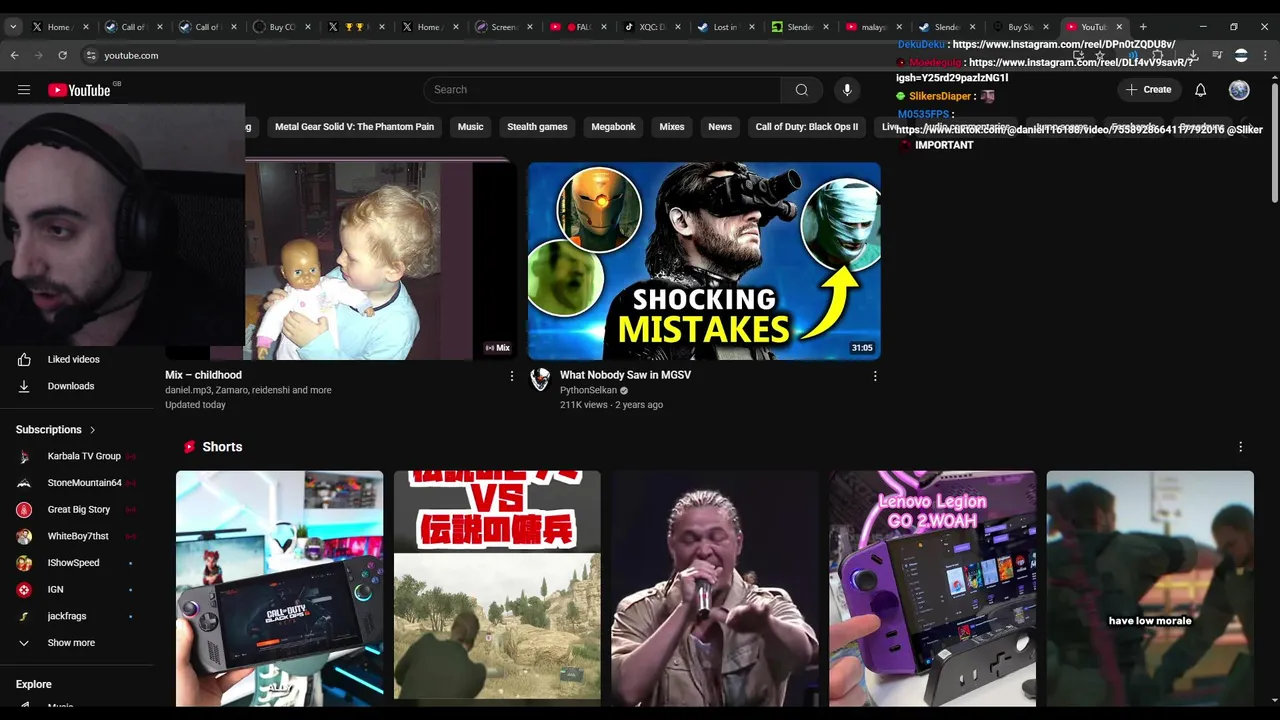The image size is (1280, 720).
Task: Open the Lenovo Legion GO 2 Short
Action: tap(932, 589)
